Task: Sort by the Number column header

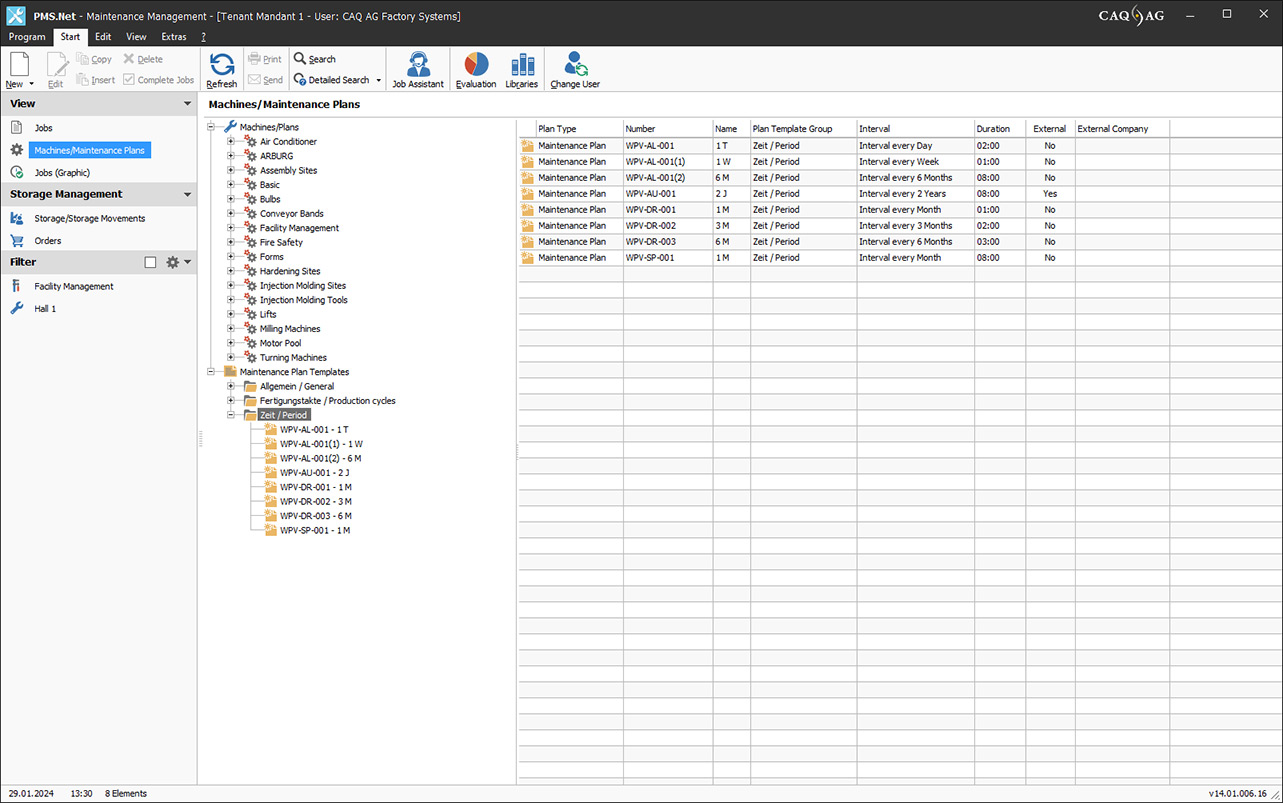Action: [668, 129]
